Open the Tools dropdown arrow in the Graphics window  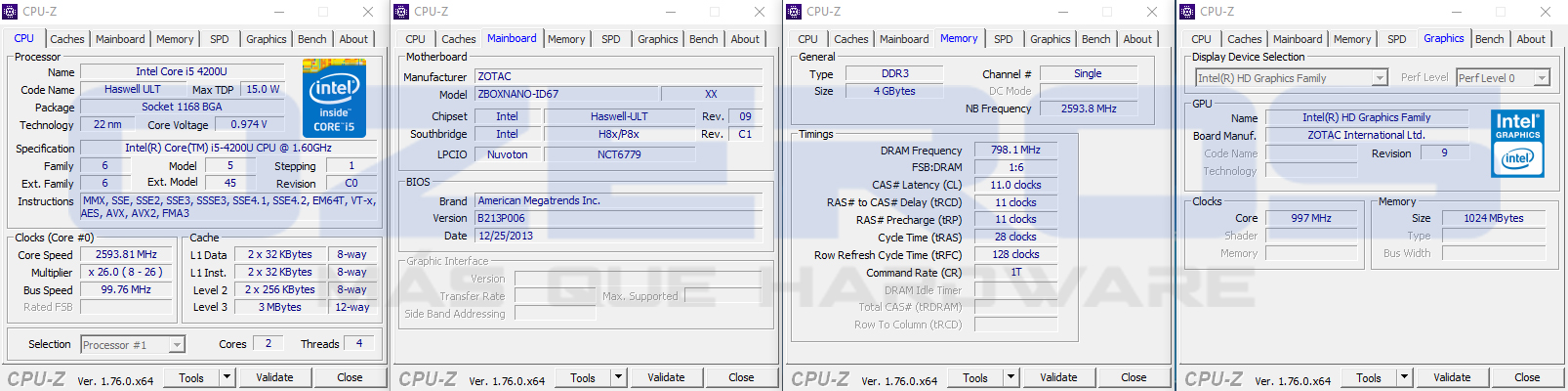1404,377
